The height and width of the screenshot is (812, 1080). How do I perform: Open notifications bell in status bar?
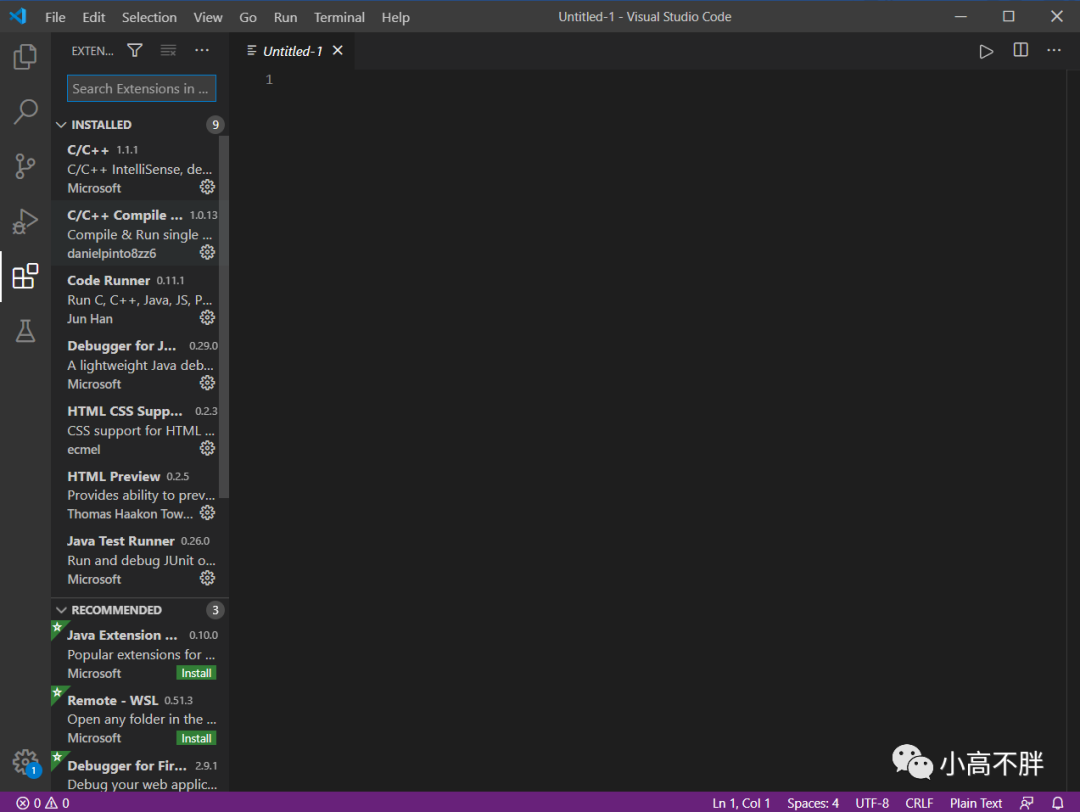[x=1058, y=803]
